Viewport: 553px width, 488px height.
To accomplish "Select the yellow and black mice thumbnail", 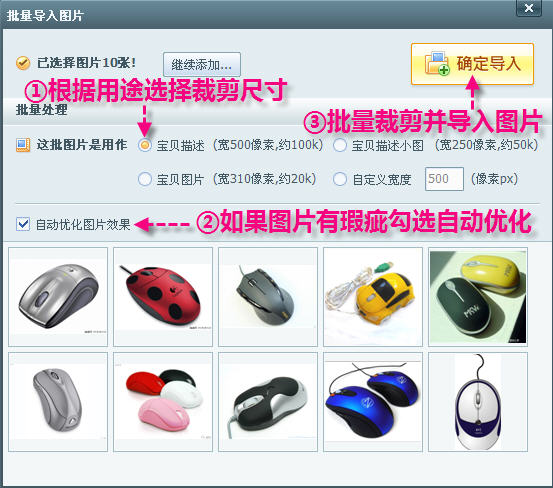I will coord(478,297).
